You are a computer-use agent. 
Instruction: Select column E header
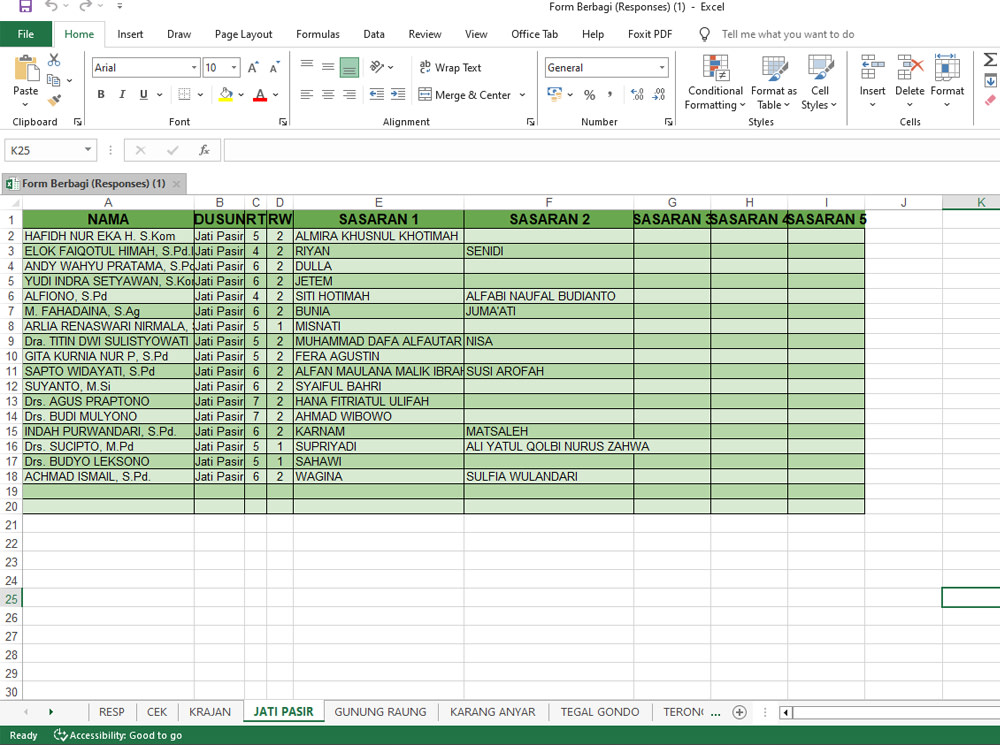click(378, 202)
